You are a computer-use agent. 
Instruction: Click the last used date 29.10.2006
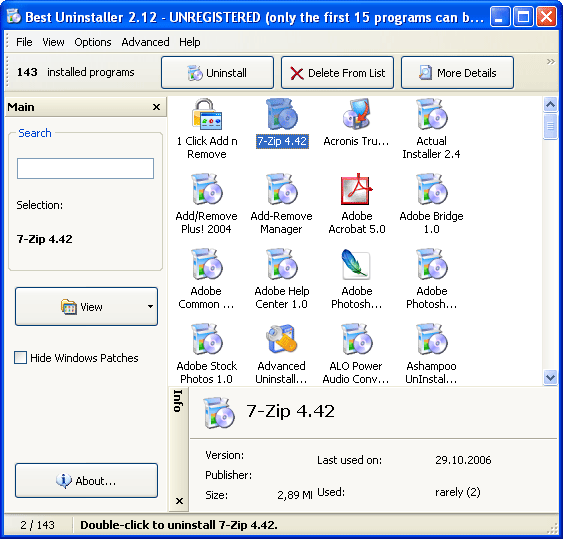pyautogui.click(x=463, y=460)
